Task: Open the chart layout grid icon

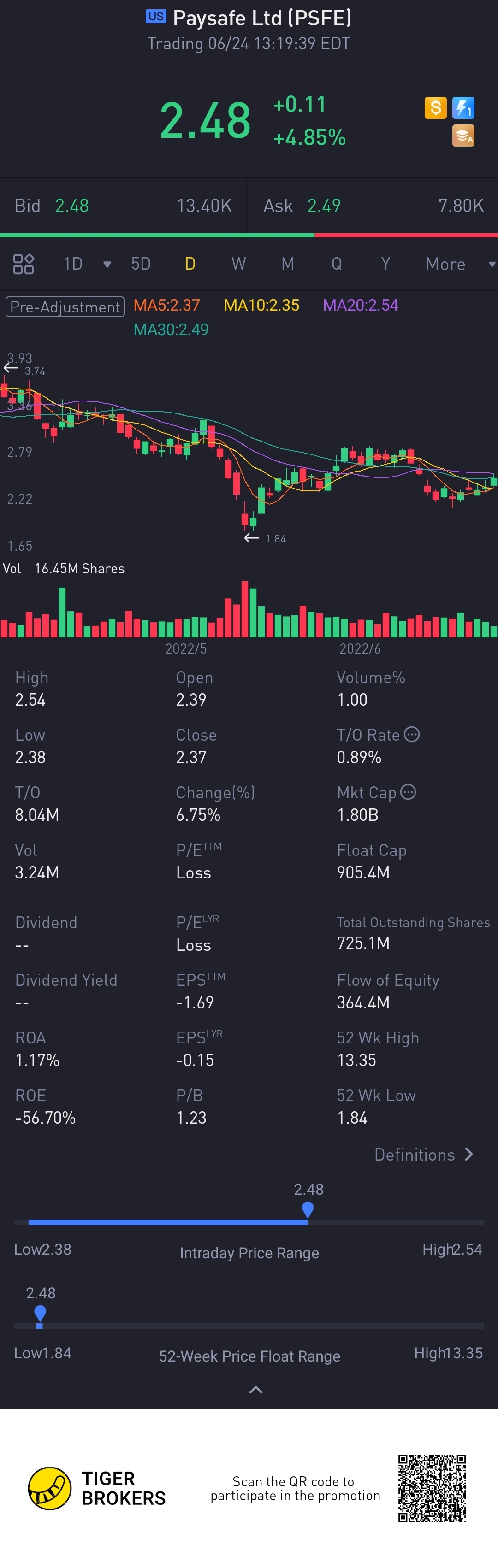Action: (24, 264)
